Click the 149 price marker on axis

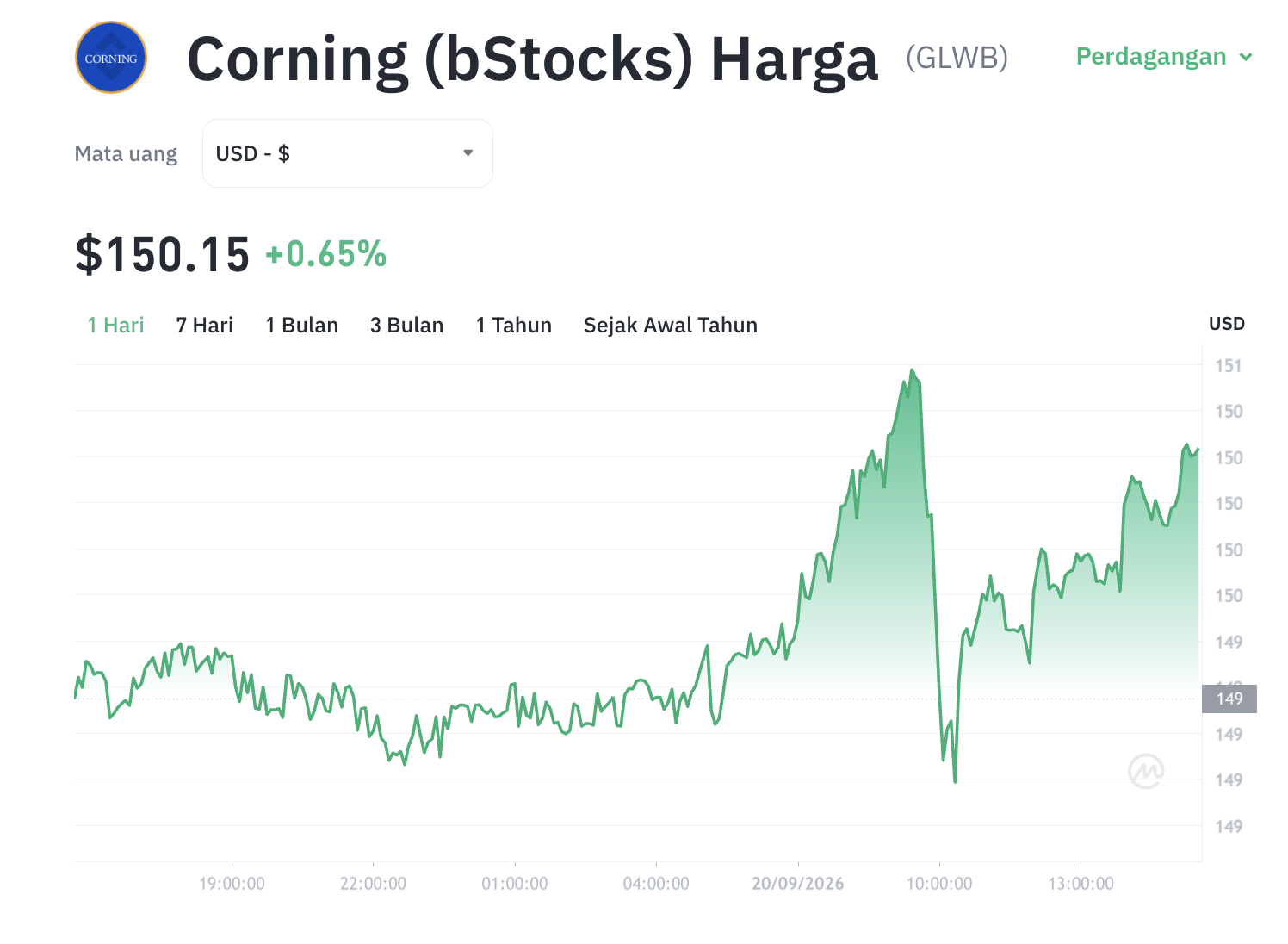point(1229,699)
